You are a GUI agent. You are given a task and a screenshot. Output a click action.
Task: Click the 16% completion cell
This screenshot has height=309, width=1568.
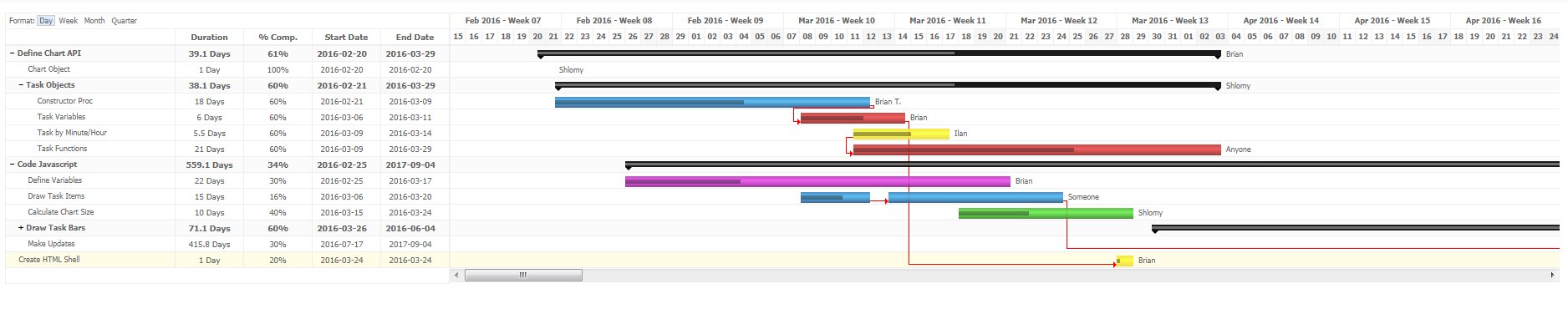coord(277,196)
